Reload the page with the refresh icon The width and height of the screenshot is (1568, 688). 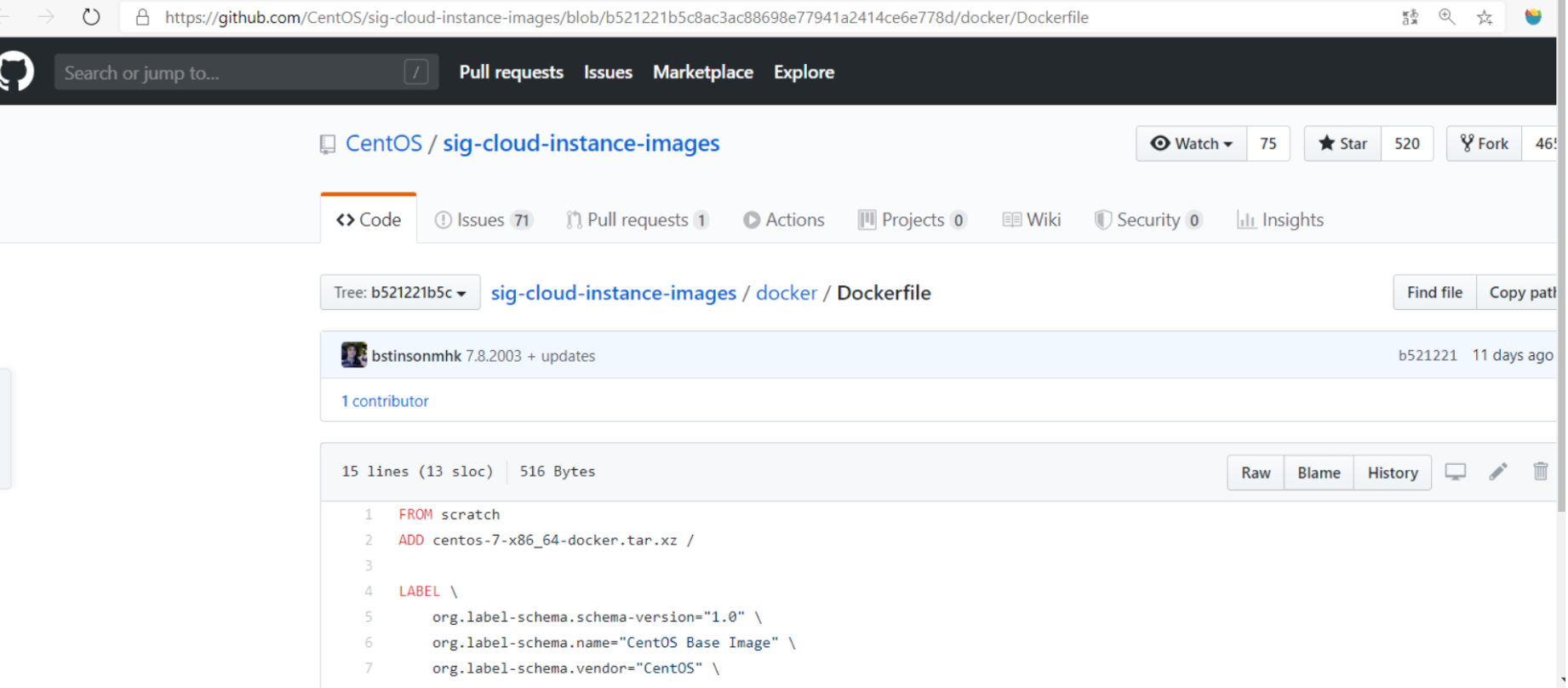coord(91,17)
